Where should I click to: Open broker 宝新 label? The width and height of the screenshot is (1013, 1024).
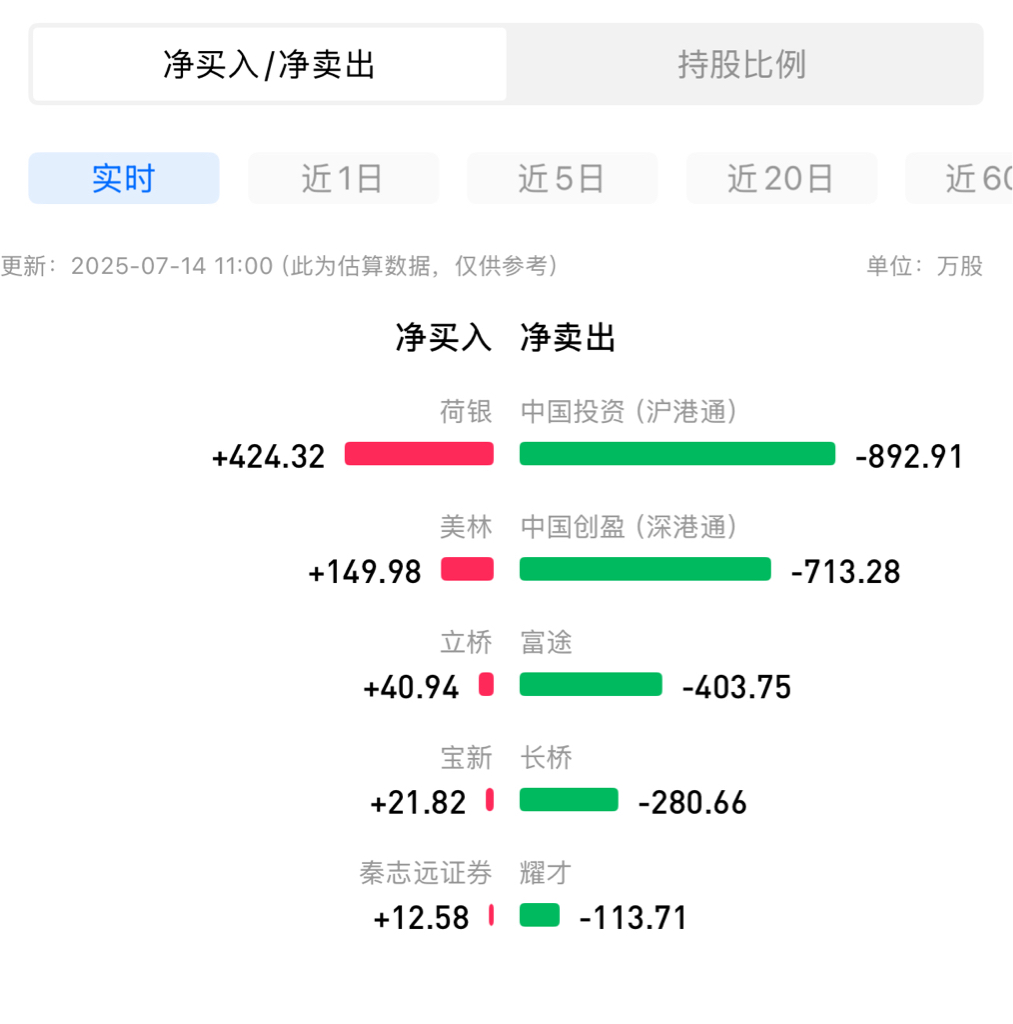[466, 758]
